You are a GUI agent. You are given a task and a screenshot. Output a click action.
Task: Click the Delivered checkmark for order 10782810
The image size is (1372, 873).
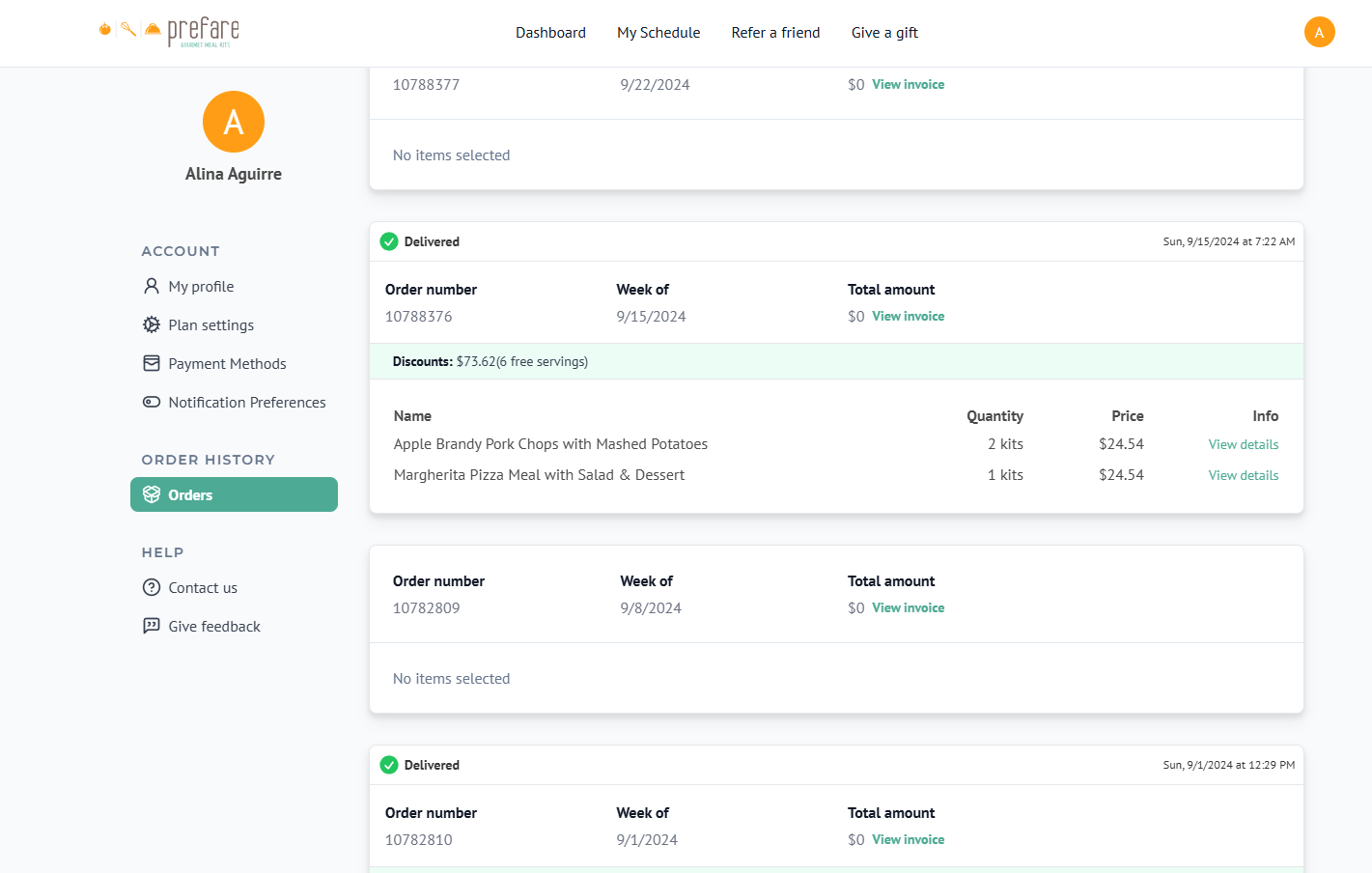coord(389,765)
